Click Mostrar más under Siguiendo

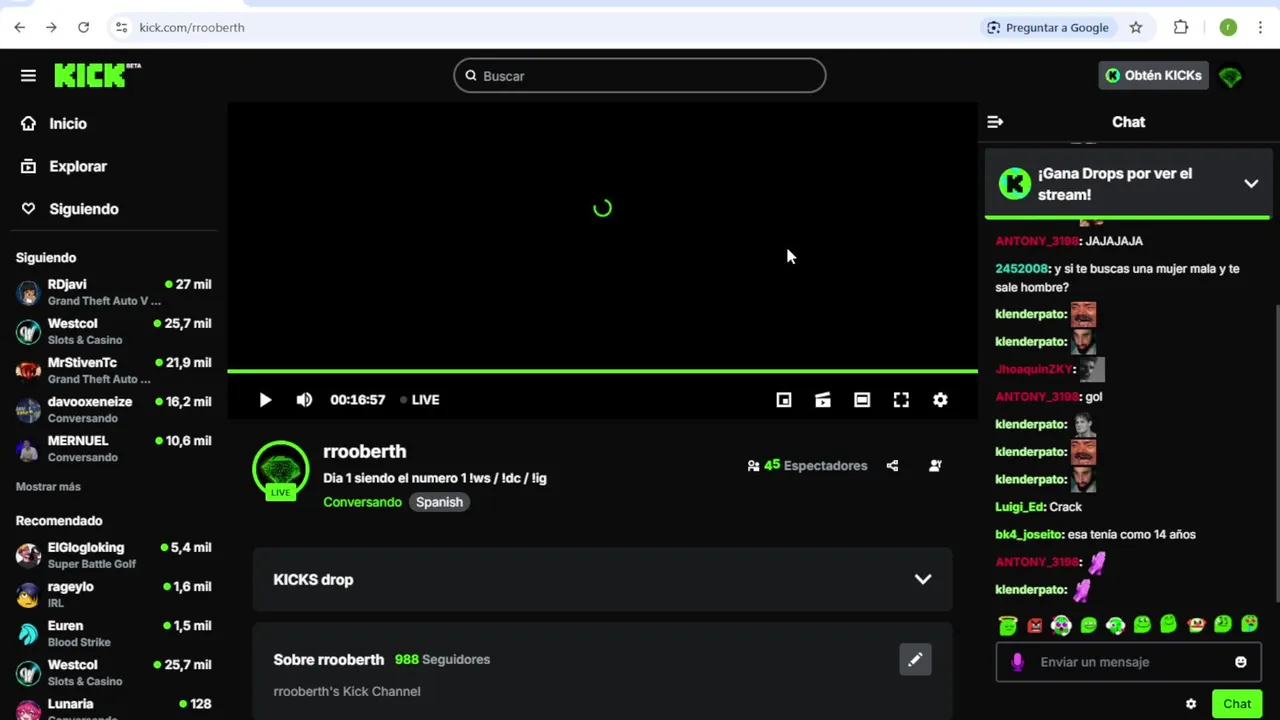(48, 487)
